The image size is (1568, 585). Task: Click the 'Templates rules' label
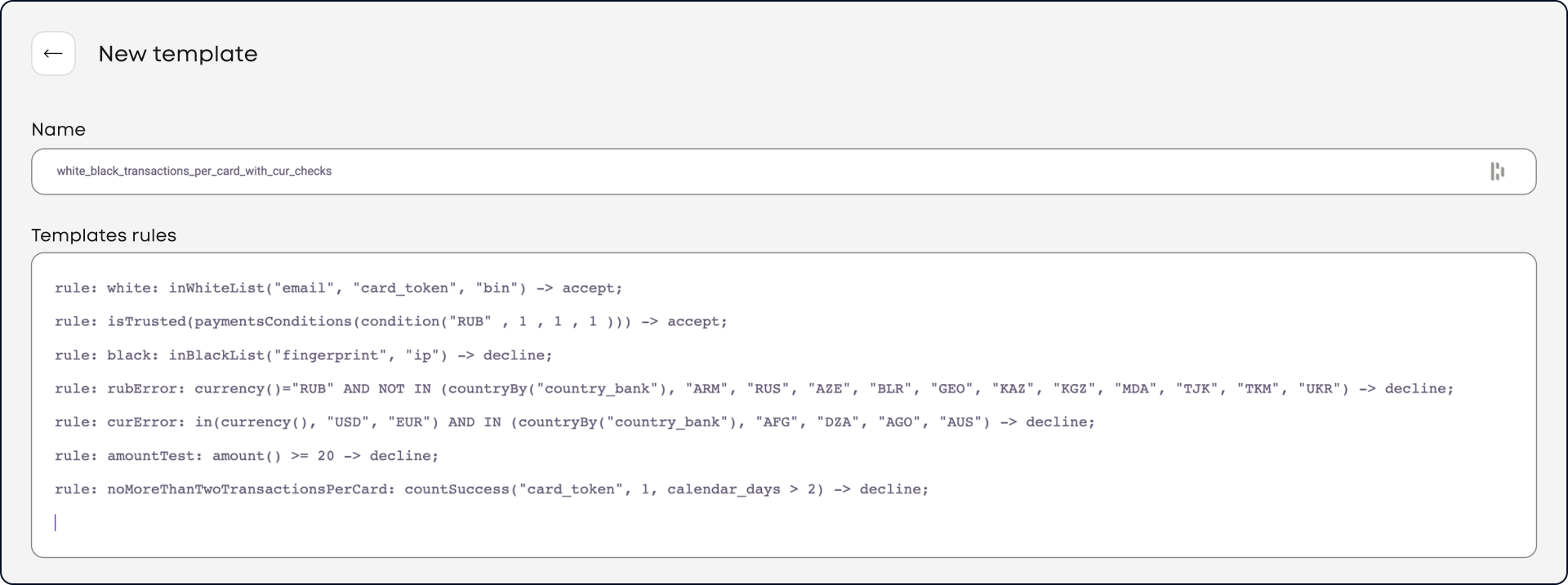pyautogui.click(x=104, y=235)
